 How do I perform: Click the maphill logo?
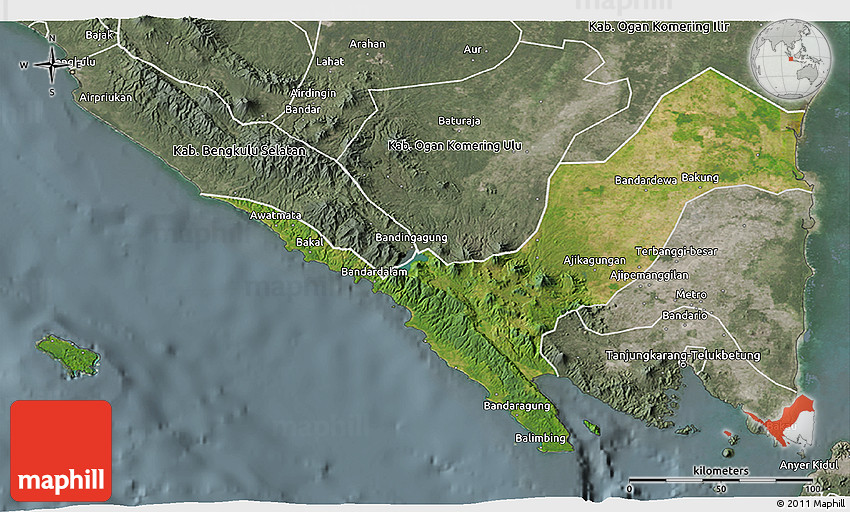pos(61,451)
